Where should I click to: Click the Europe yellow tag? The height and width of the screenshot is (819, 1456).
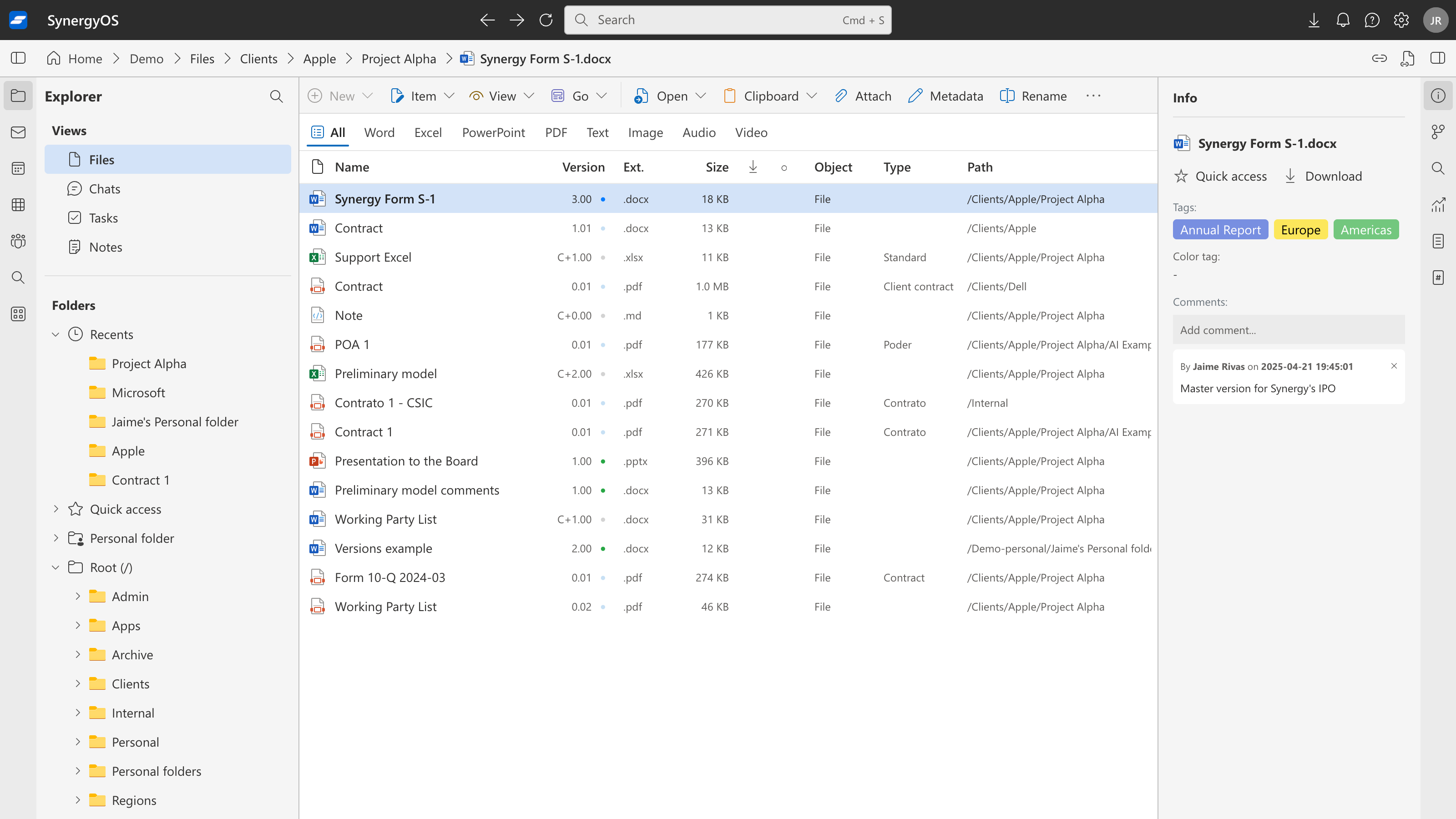pyautogui.click(x=1300, y=230)
